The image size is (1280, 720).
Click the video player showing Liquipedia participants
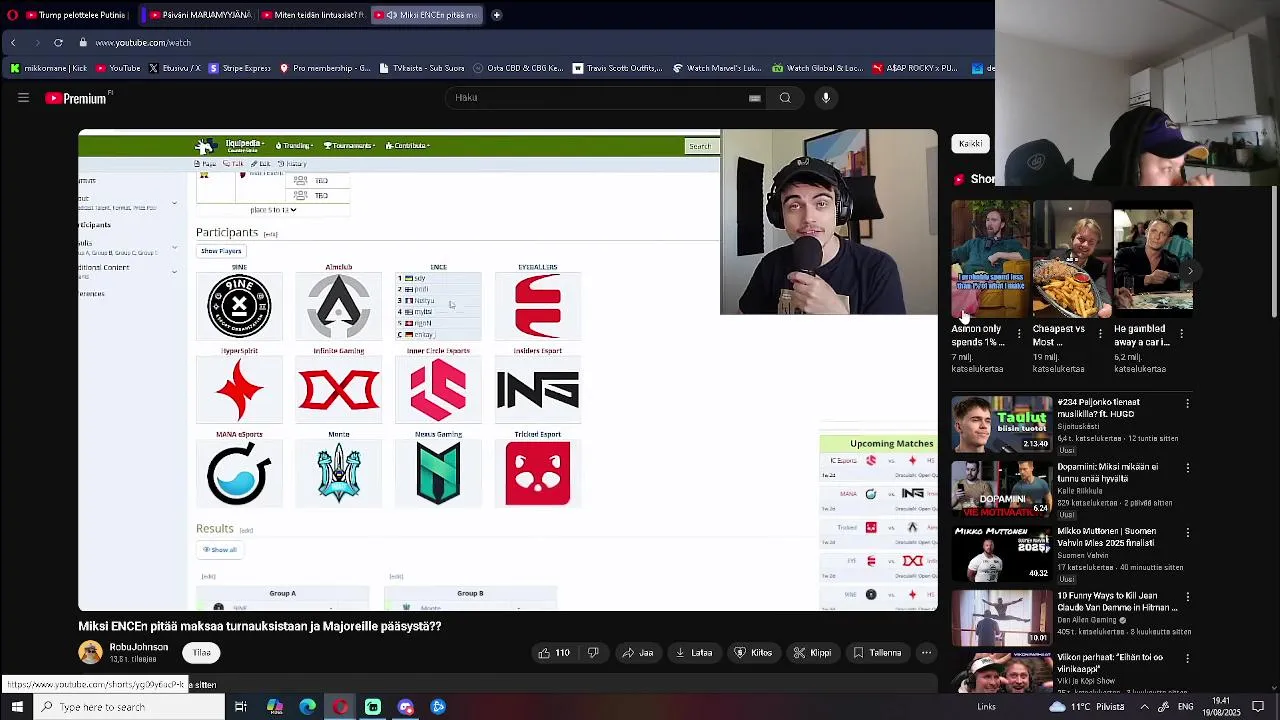508,370
